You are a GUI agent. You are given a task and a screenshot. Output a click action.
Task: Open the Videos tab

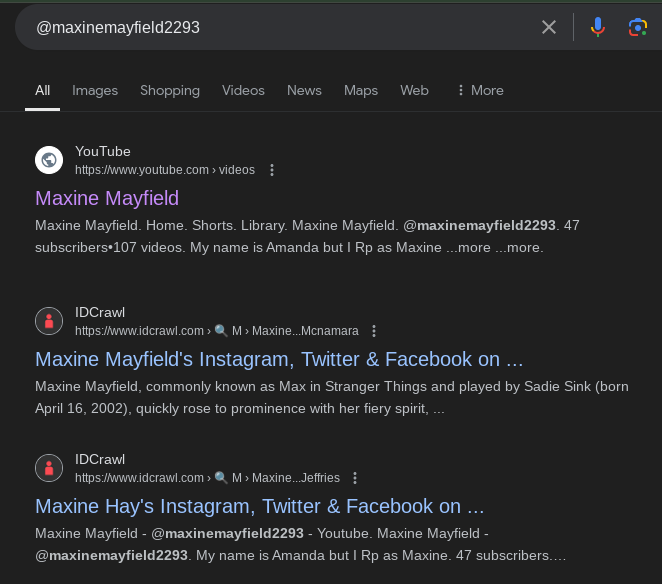pyautogui.click(x=243, y=90)
